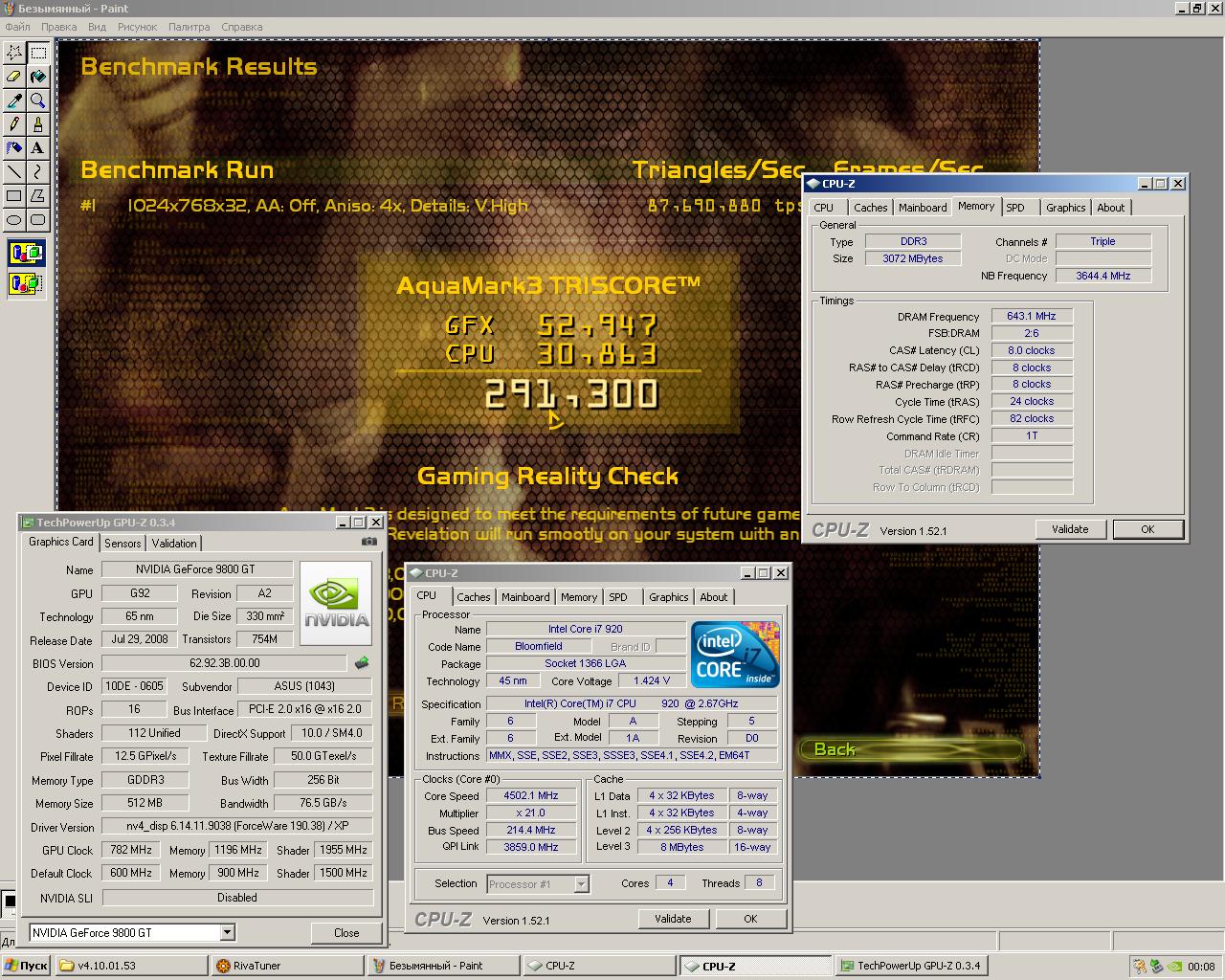1225x980 pixels.
Task: Click the Close button in GPU-Z
Action: (x=346, y=932)
